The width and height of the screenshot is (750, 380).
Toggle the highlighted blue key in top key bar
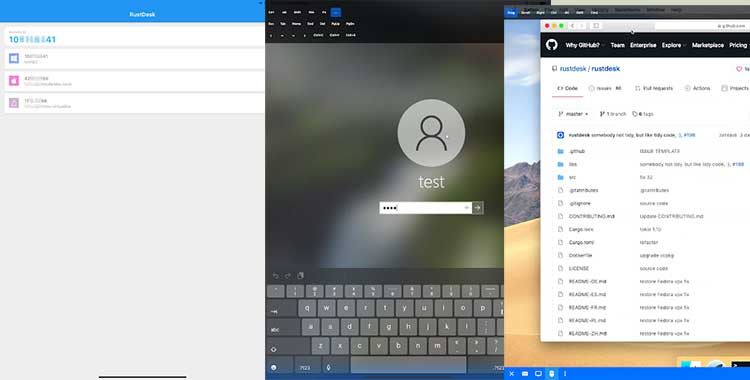[x=336, y=12]
